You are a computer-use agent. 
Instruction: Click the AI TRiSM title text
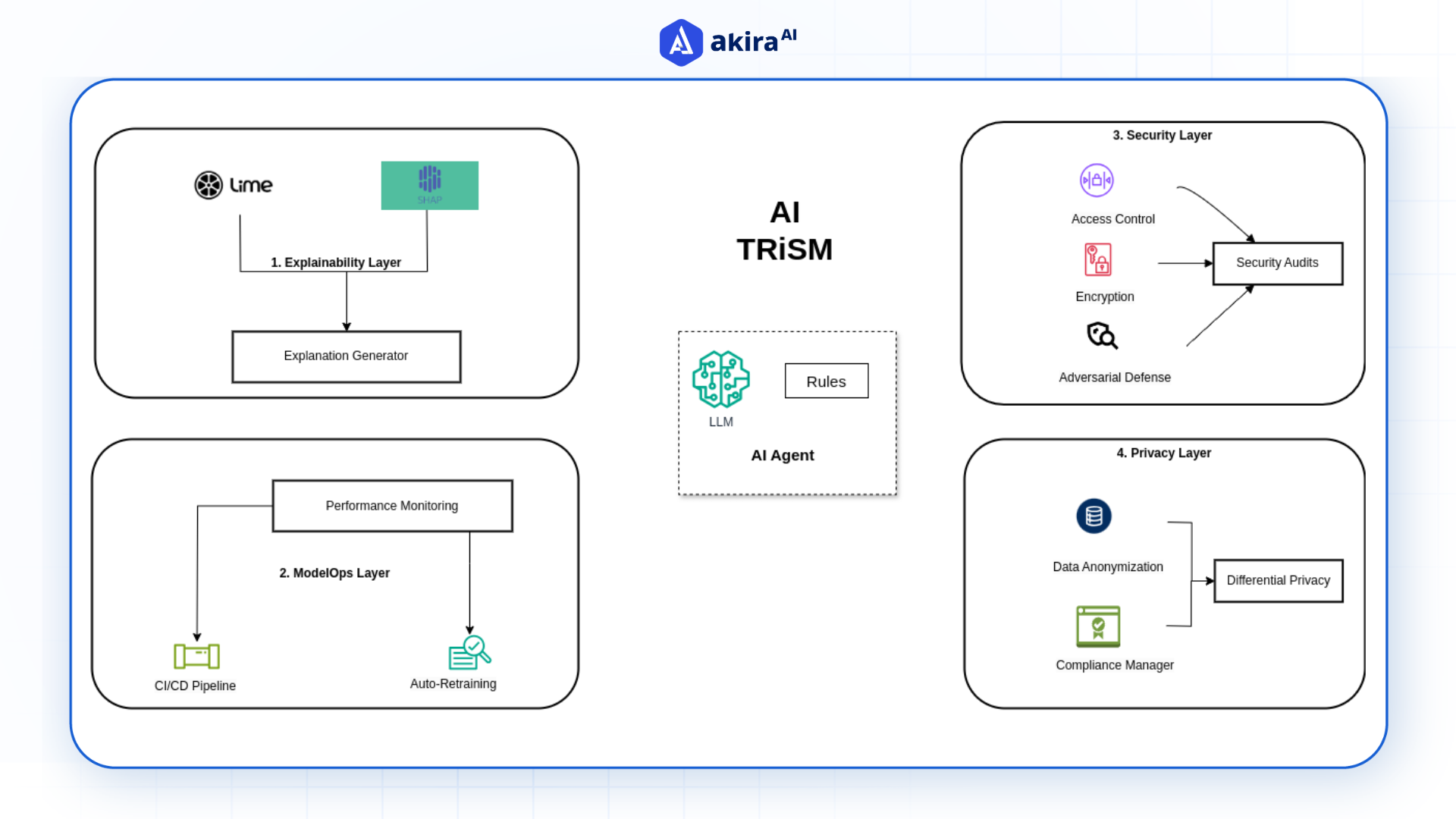786,231
